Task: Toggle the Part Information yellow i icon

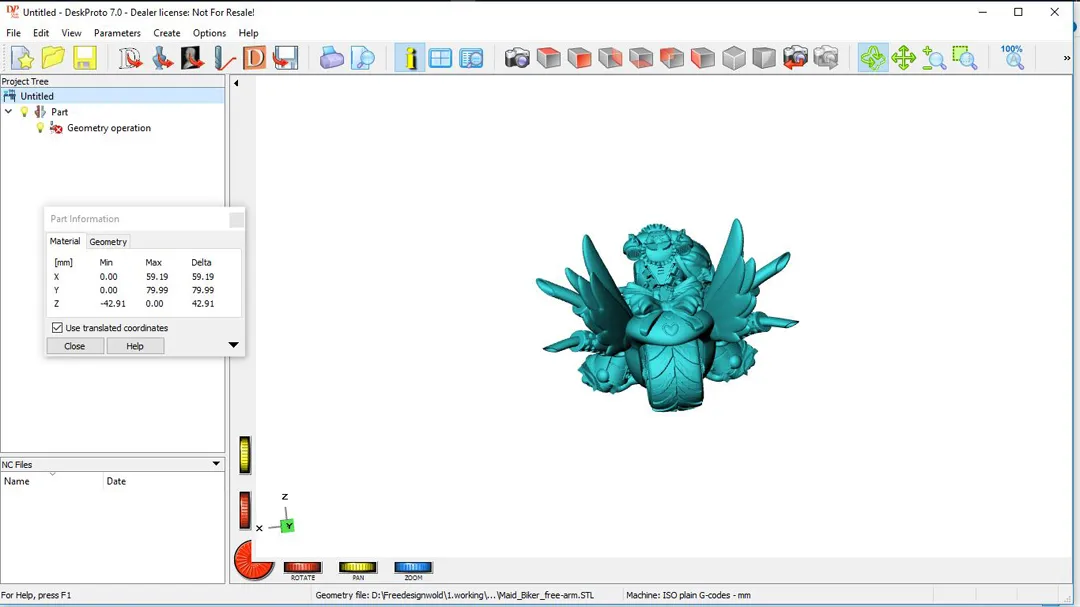Action: point(410,58)
